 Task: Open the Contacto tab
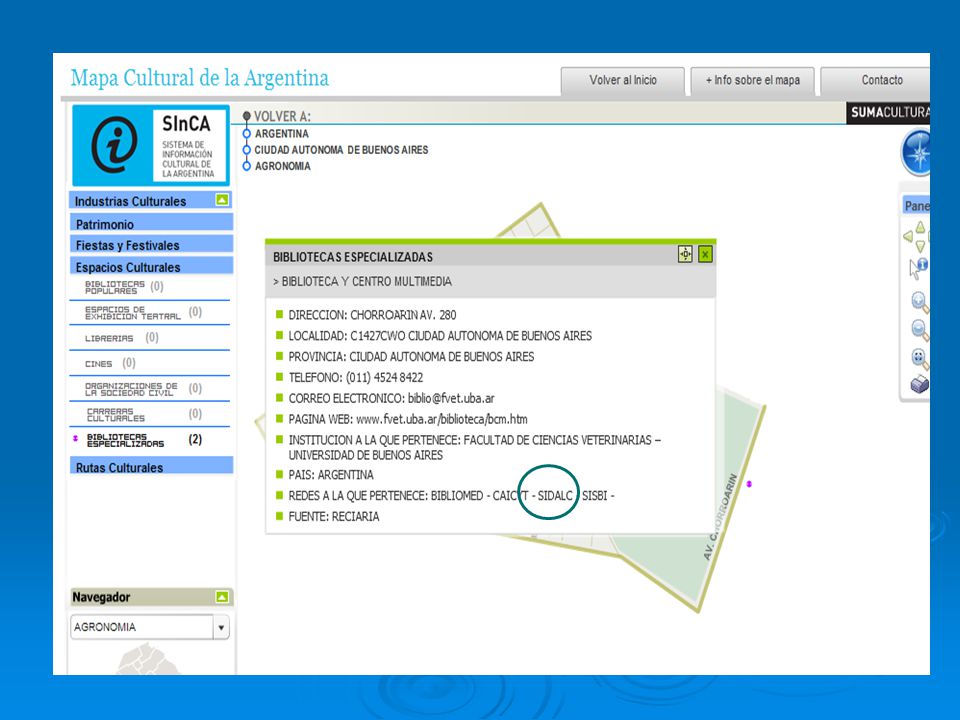coord(876,81)
